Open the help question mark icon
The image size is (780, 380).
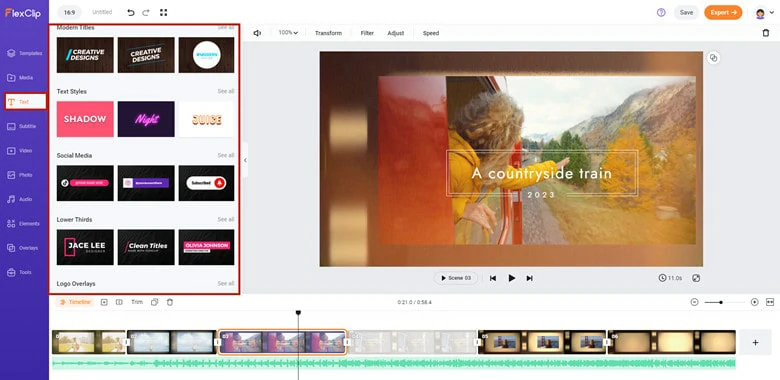tap(661, 12)
